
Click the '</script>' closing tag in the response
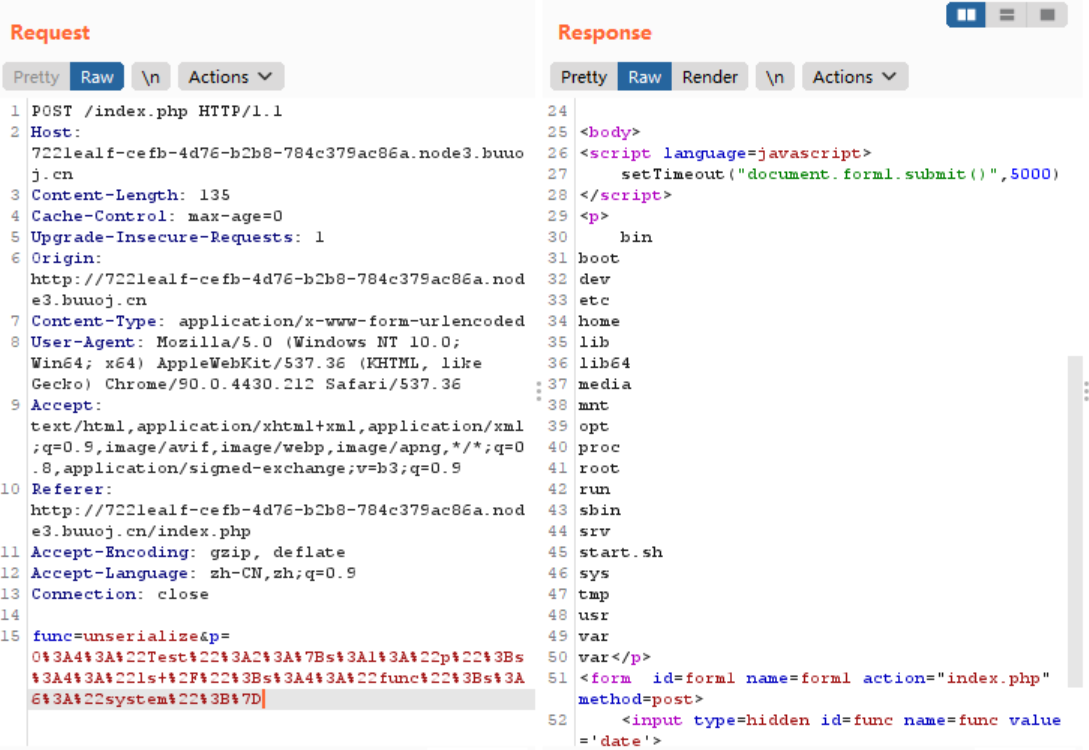click(x=626, y=195)
